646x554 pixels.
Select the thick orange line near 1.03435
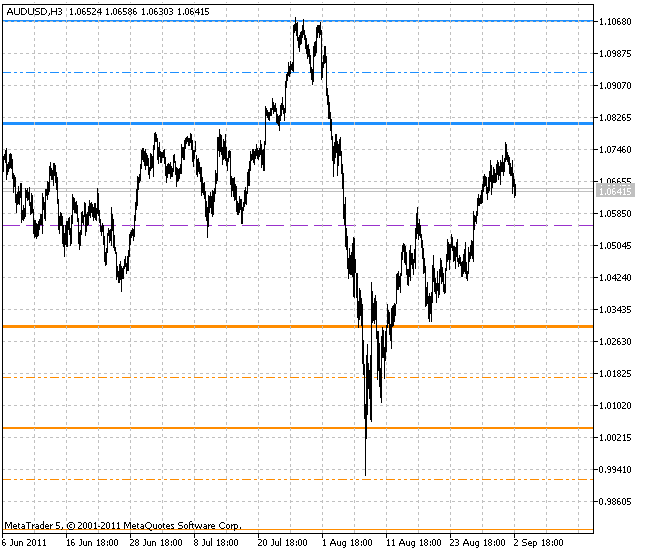click(298, 327)
